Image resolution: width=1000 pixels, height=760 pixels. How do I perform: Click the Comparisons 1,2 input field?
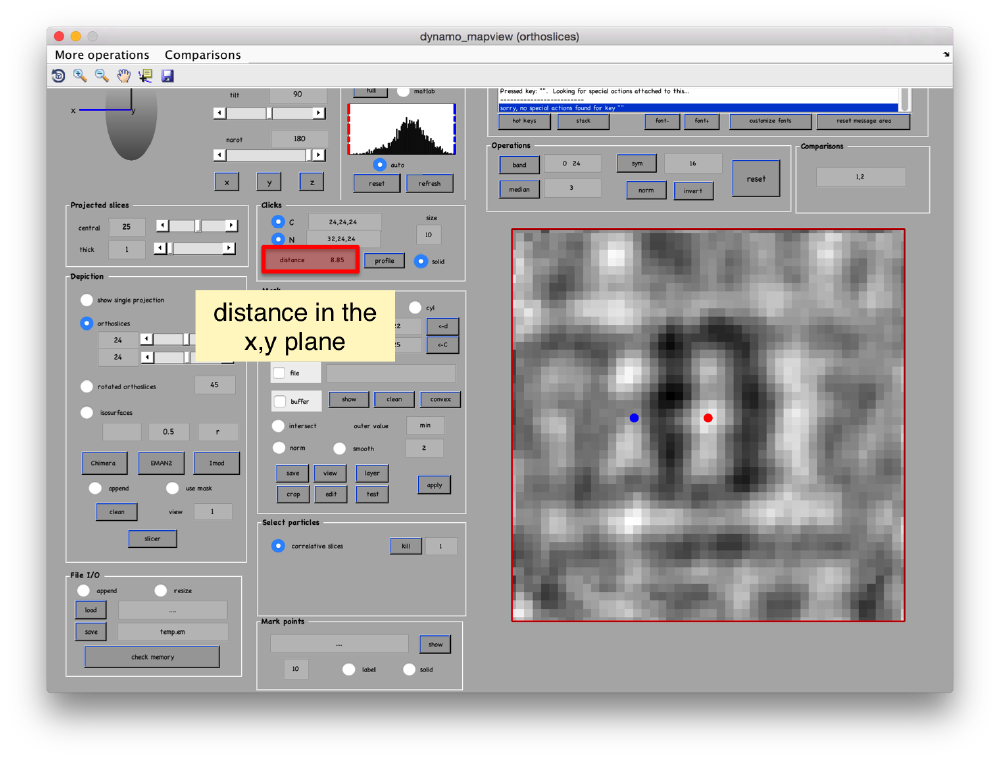(x=860, y=177)
